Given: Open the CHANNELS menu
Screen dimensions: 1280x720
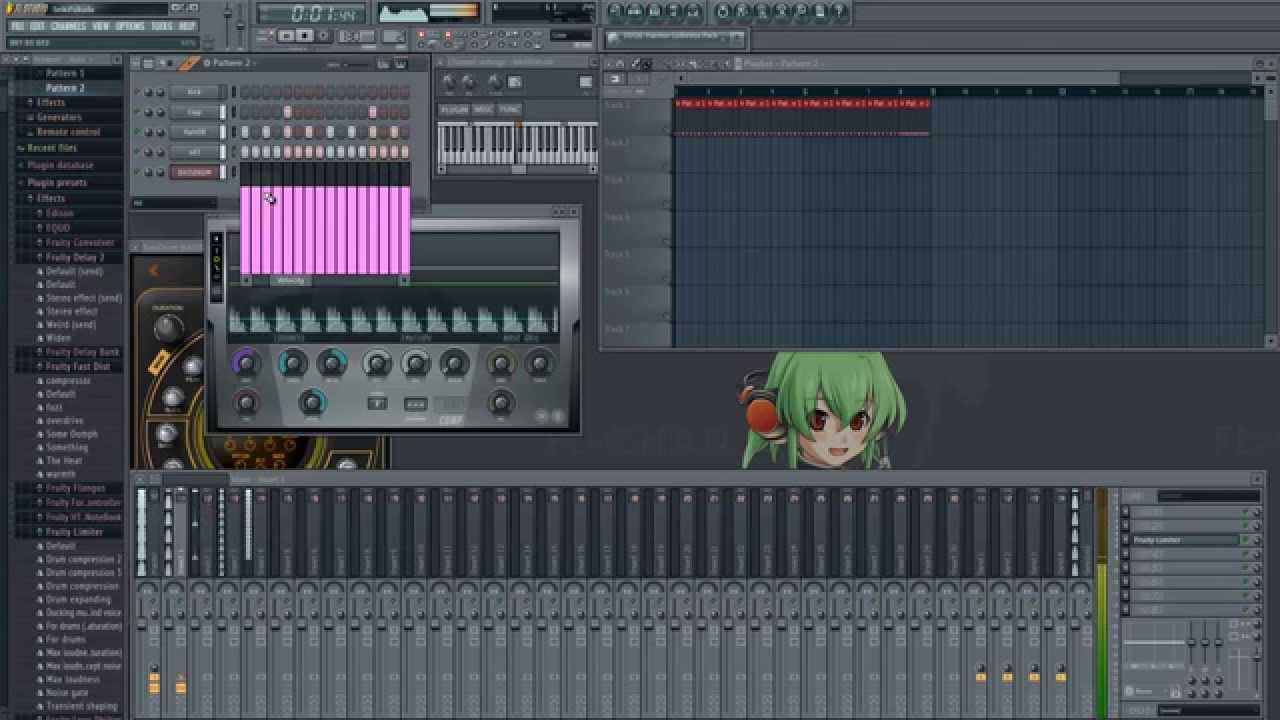Looking at the screenshot, I should (x=68, y=26).
